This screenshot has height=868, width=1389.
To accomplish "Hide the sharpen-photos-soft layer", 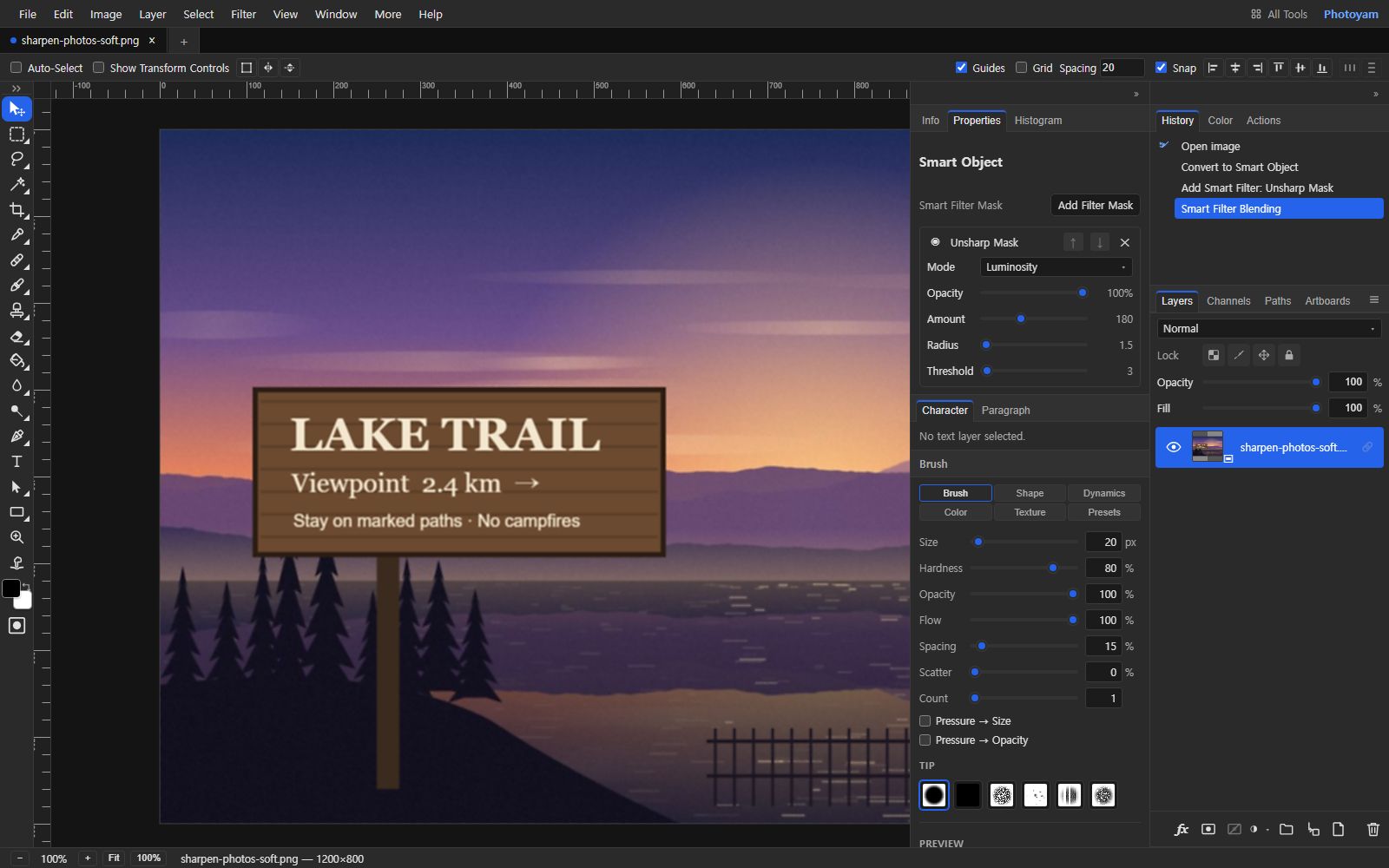I will (x=1174, y=447).
